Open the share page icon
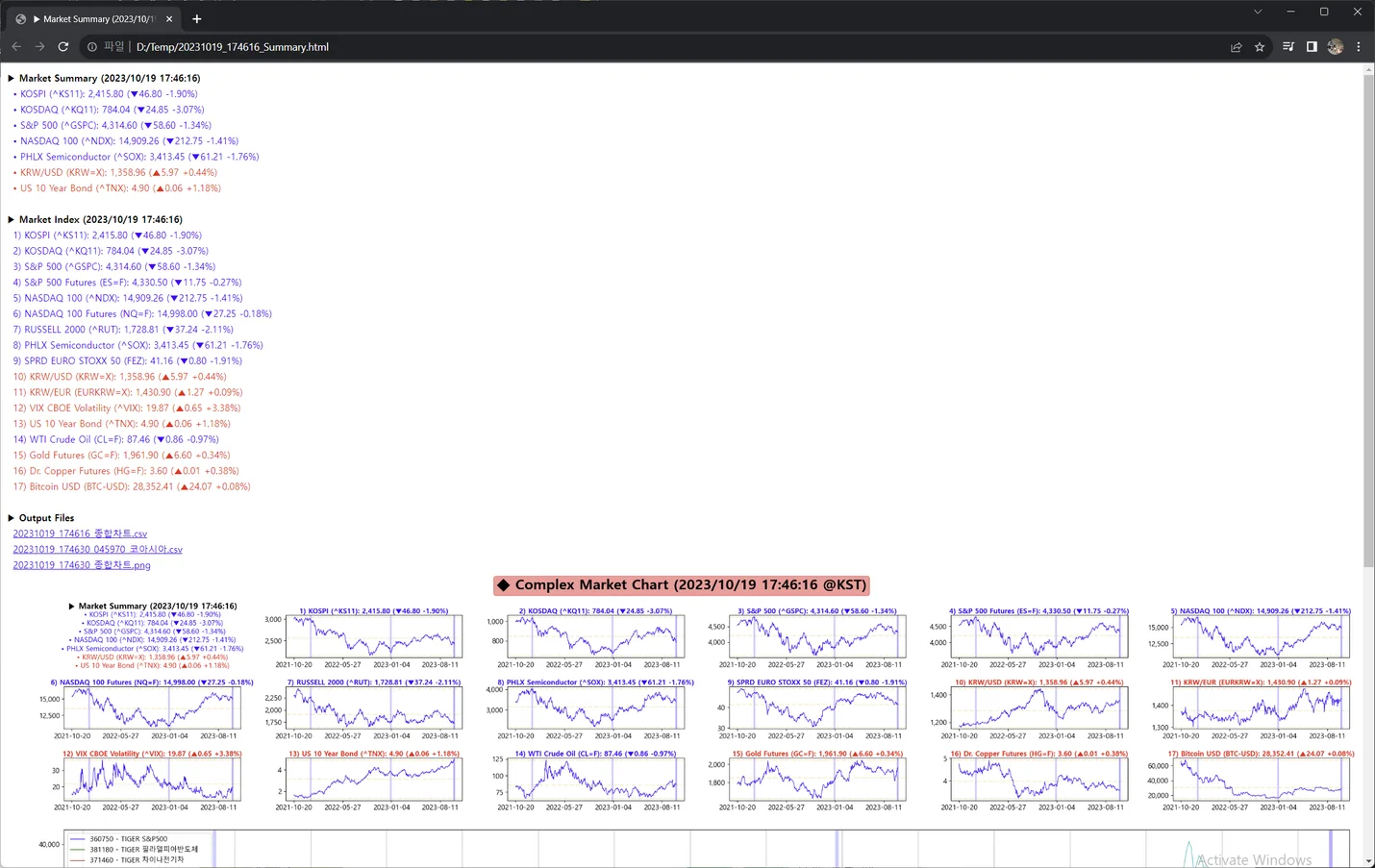Viewport: 1375px width, 868px height. [x=1237, y=46]
